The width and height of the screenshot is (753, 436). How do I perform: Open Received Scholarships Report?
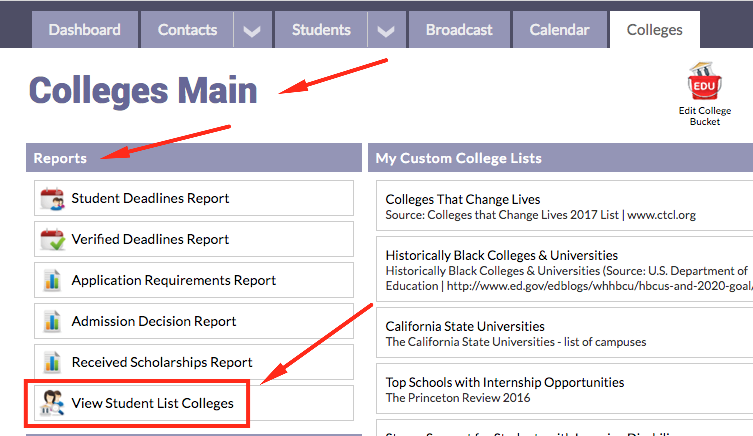(194, 362)
